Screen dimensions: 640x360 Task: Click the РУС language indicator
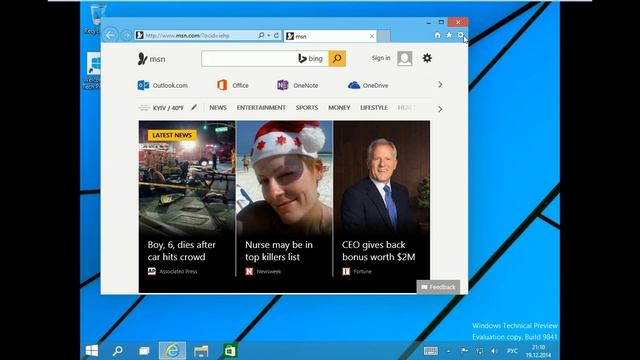pos(512,351)
